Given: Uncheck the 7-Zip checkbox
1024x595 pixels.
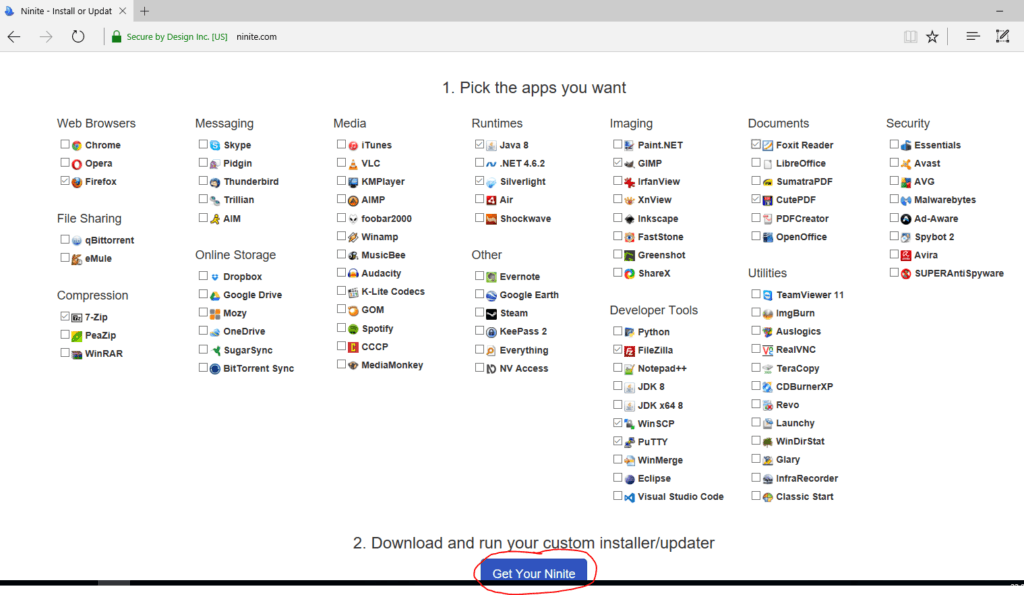Looking at the screenshot, I should [65, 316].
